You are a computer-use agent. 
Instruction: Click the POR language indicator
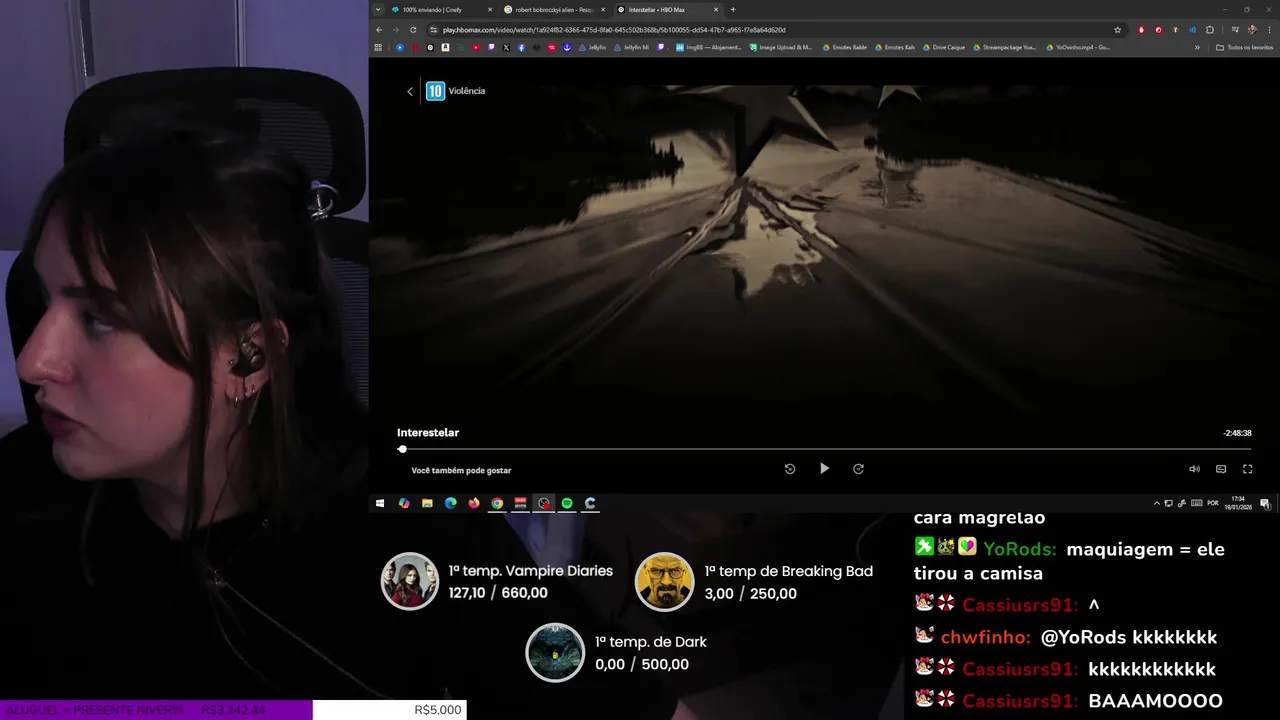[1213, 503]
